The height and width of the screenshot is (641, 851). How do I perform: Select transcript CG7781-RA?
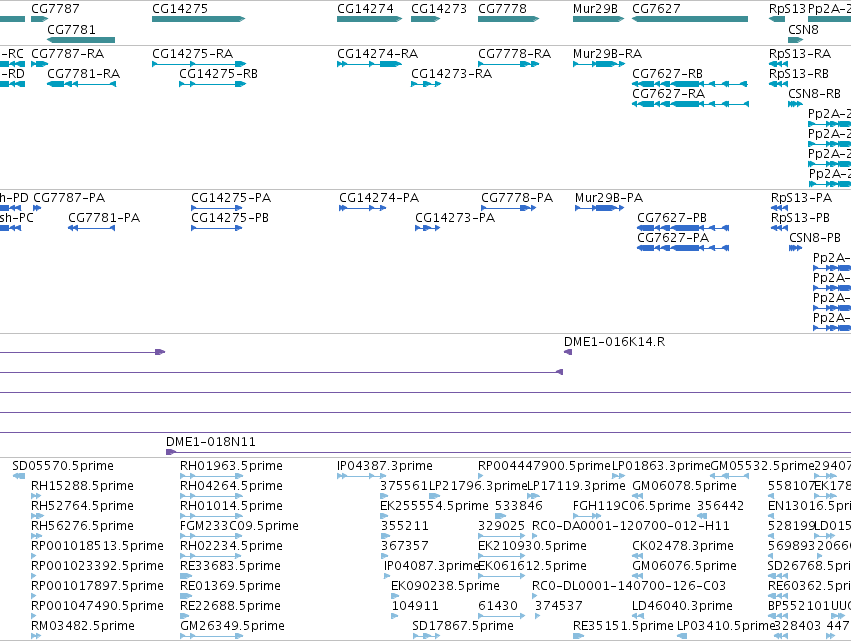point(84,74)
